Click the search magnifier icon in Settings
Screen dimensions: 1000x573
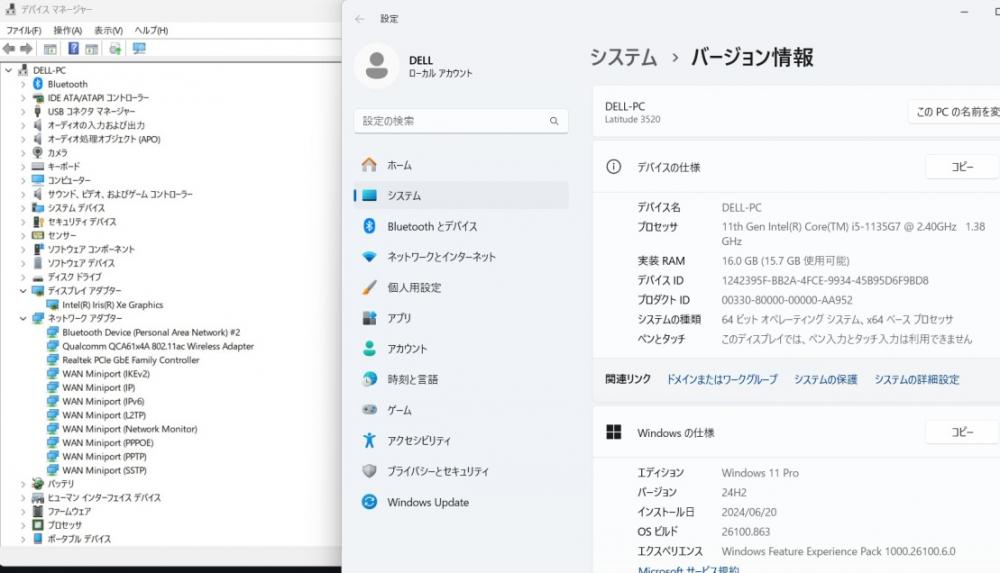(x=554, y=121)
